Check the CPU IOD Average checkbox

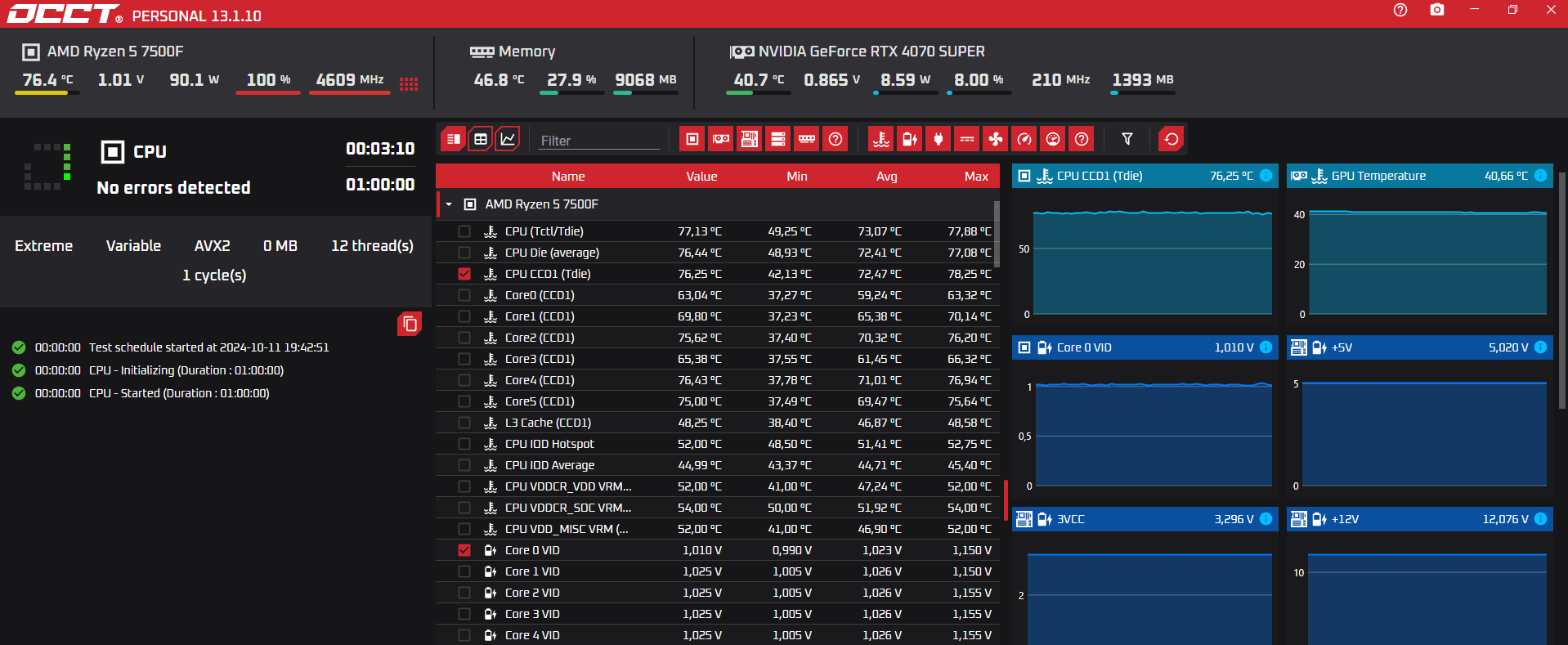(x=464, y=465)
